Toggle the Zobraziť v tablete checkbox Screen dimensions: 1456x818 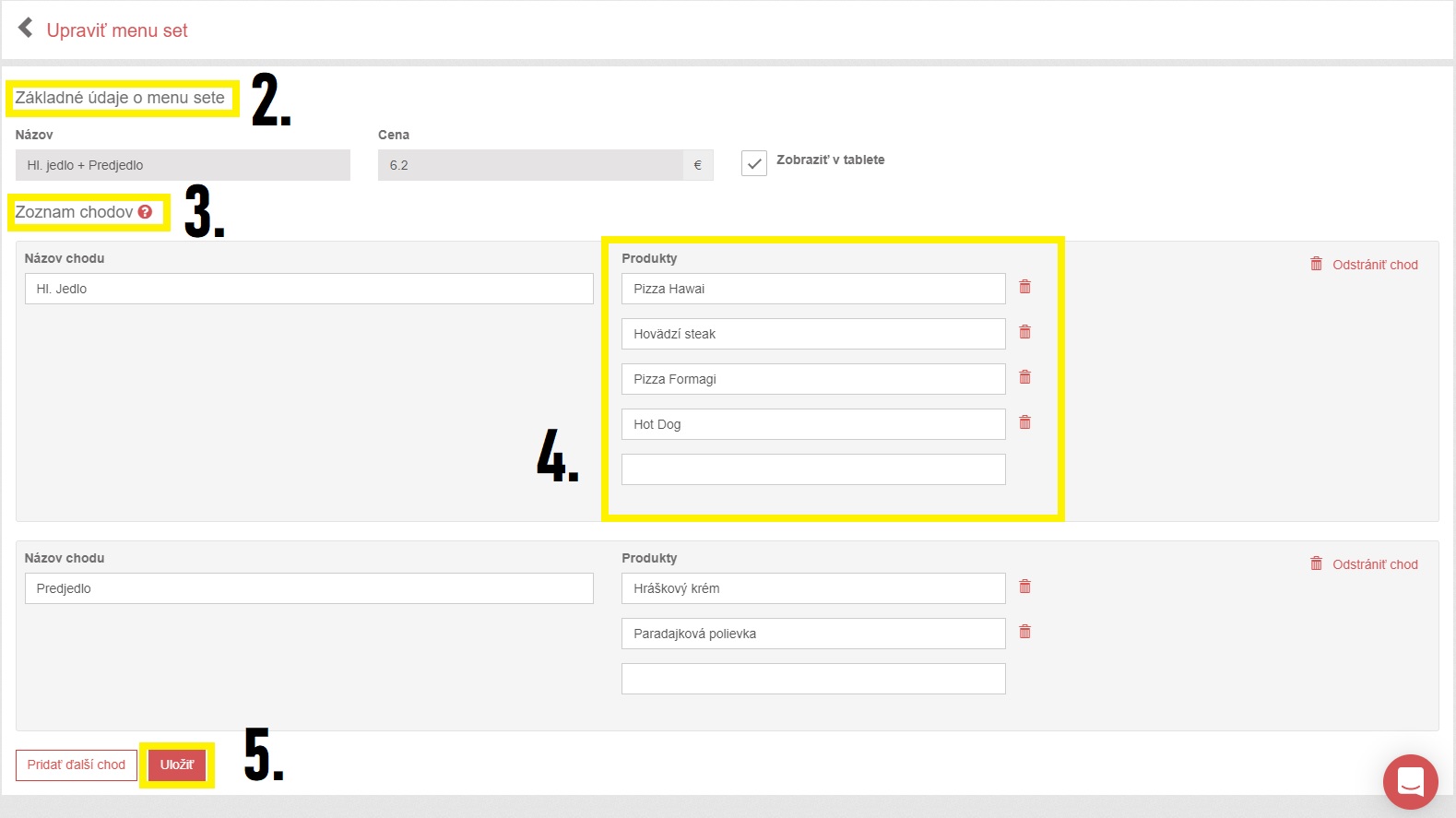click(x=754, y=163)
